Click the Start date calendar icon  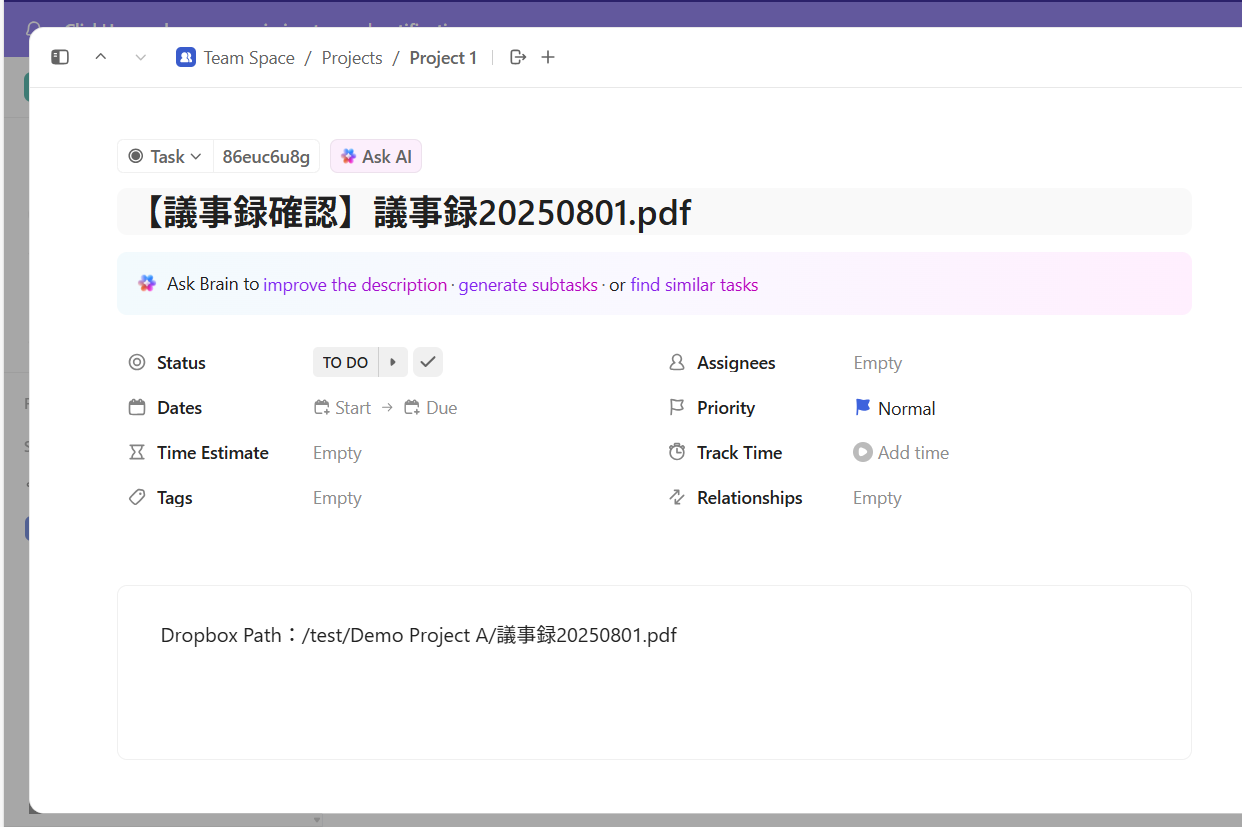322,408
